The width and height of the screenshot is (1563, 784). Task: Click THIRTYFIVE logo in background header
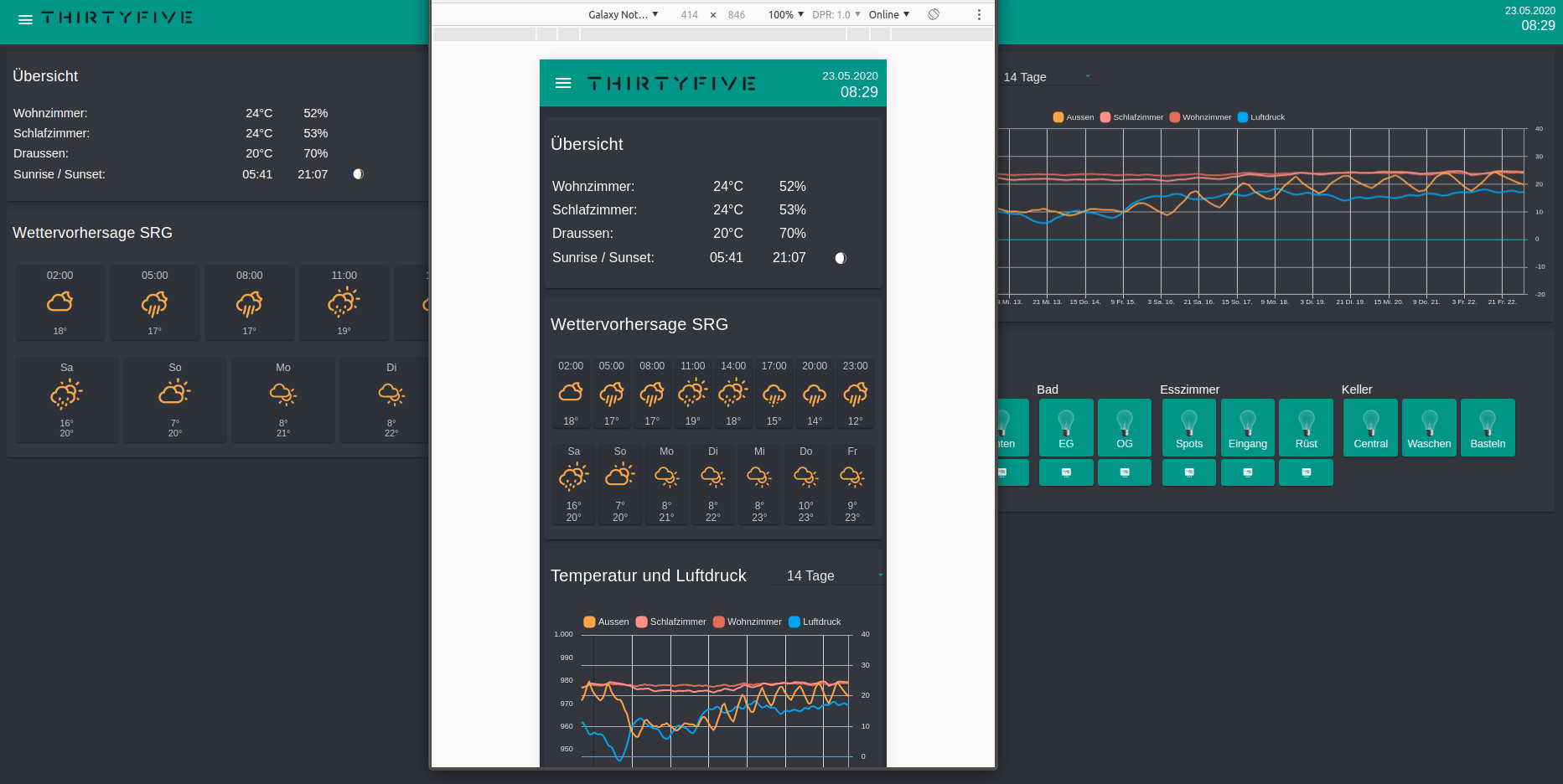117,18
